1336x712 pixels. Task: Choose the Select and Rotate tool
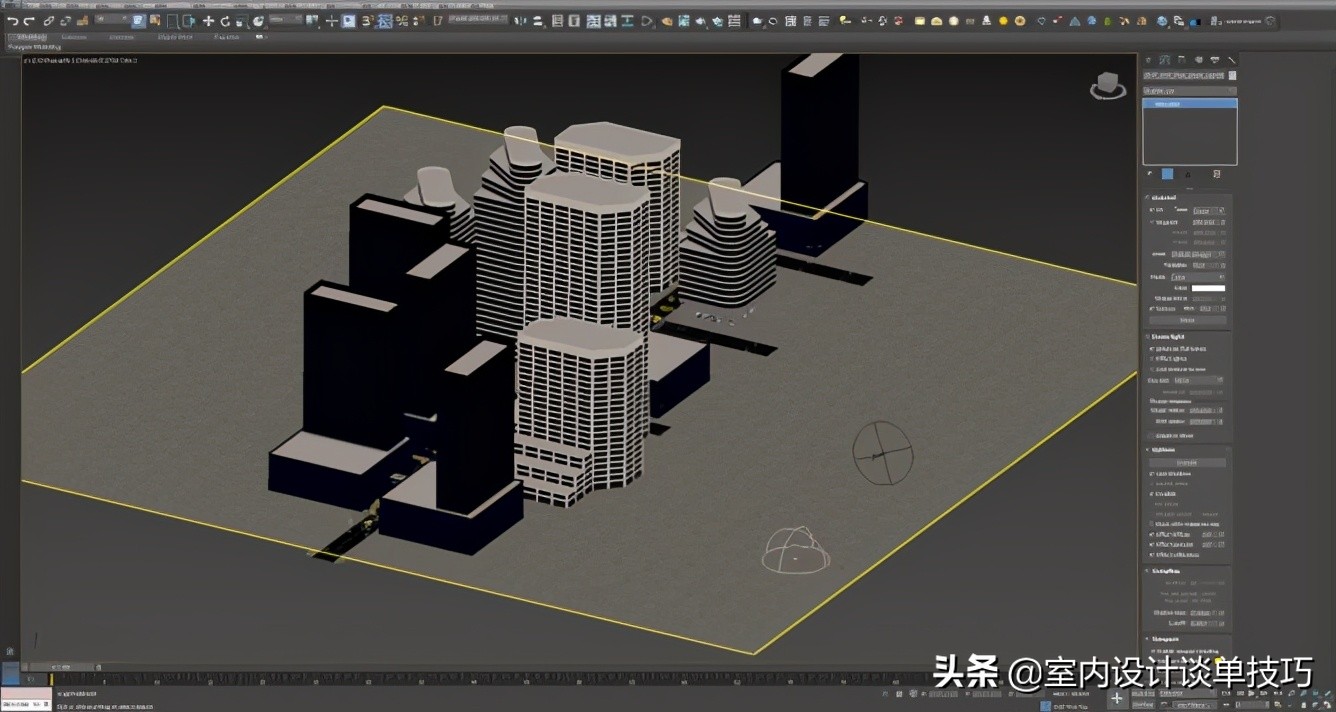225,21
